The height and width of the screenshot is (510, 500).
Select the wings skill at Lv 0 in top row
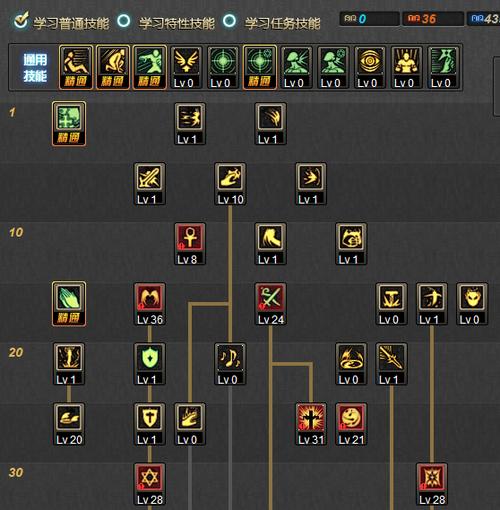pyautogui.click(x=186, y=68)
